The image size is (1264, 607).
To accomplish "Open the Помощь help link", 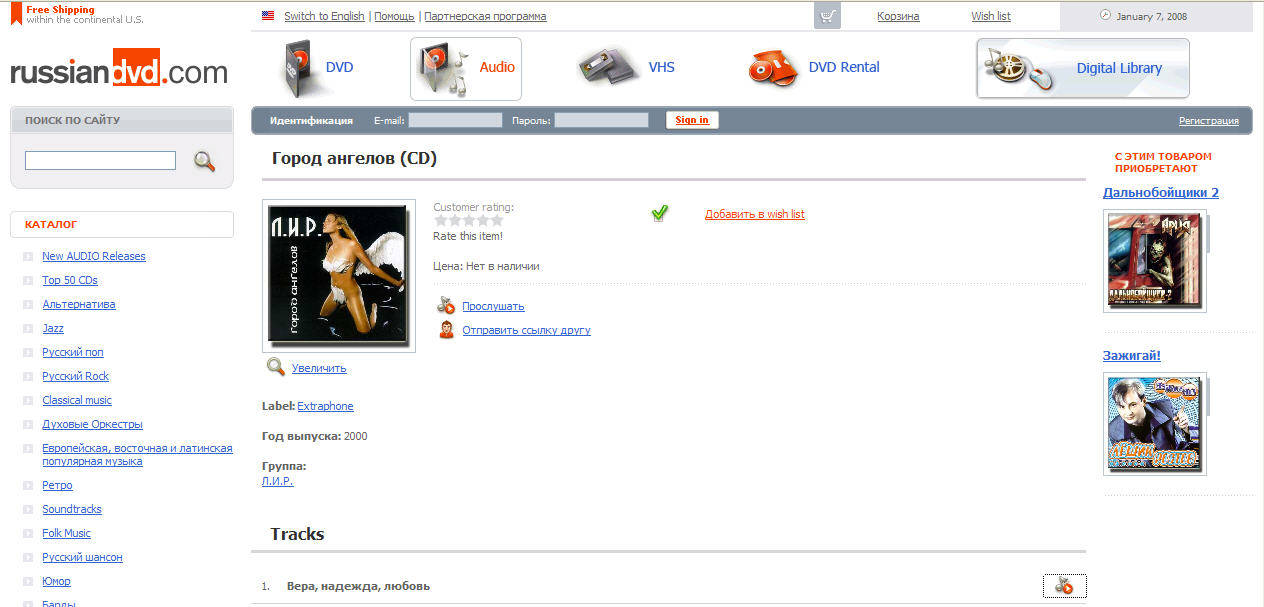I will 394,16.
